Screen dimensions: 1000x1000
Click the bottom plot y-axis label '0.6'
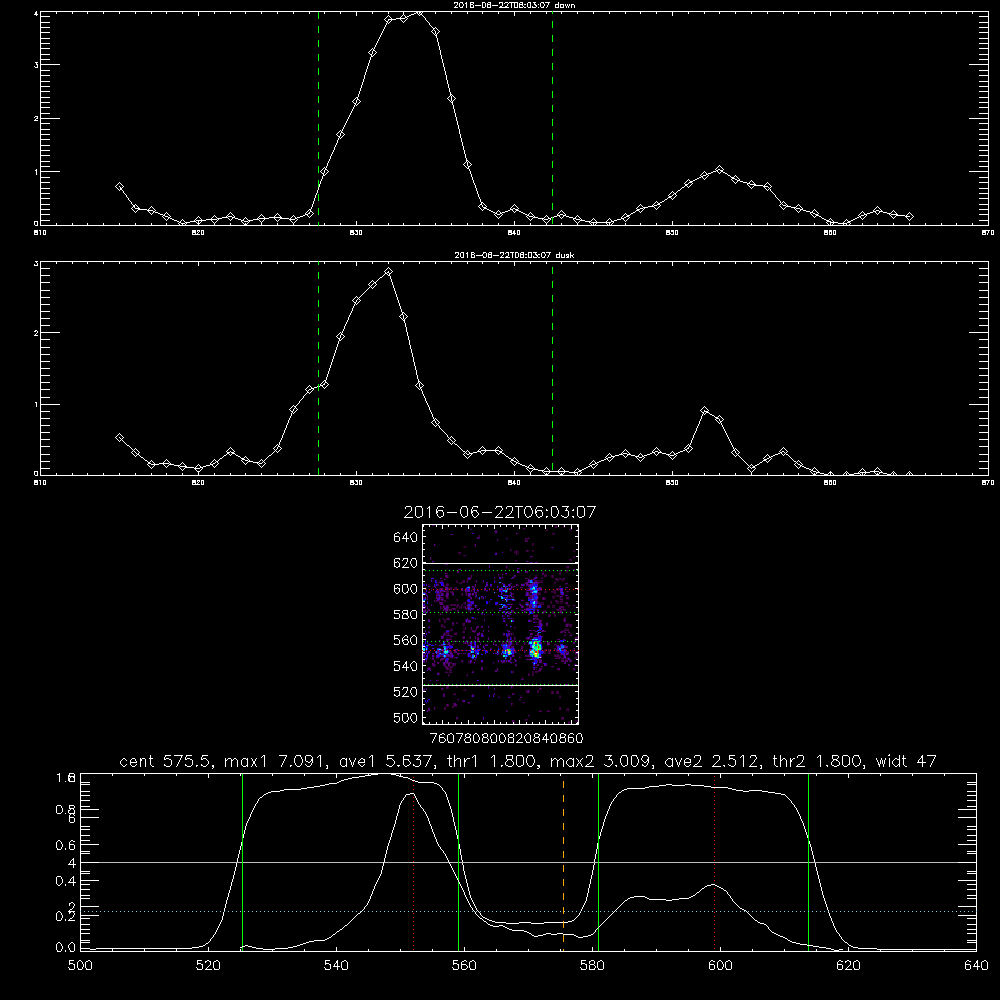(x=66, y=845)
